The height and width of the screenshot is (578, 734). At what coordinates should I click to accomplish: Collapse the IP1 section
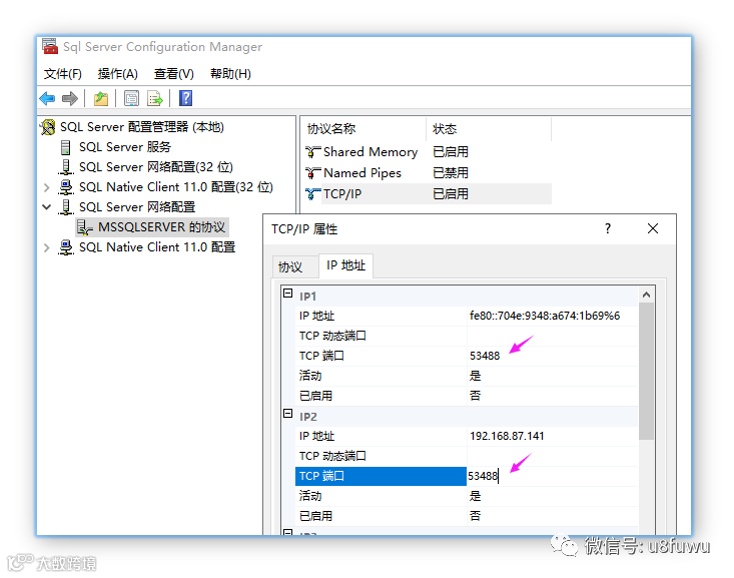click(288, 294)
